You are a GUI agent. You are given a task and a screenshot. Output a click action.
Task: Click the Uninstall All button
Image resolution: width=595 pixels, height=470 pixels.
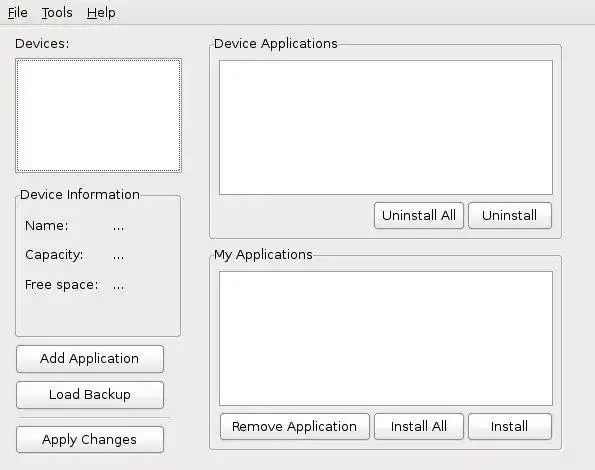(x=419, y=215)
